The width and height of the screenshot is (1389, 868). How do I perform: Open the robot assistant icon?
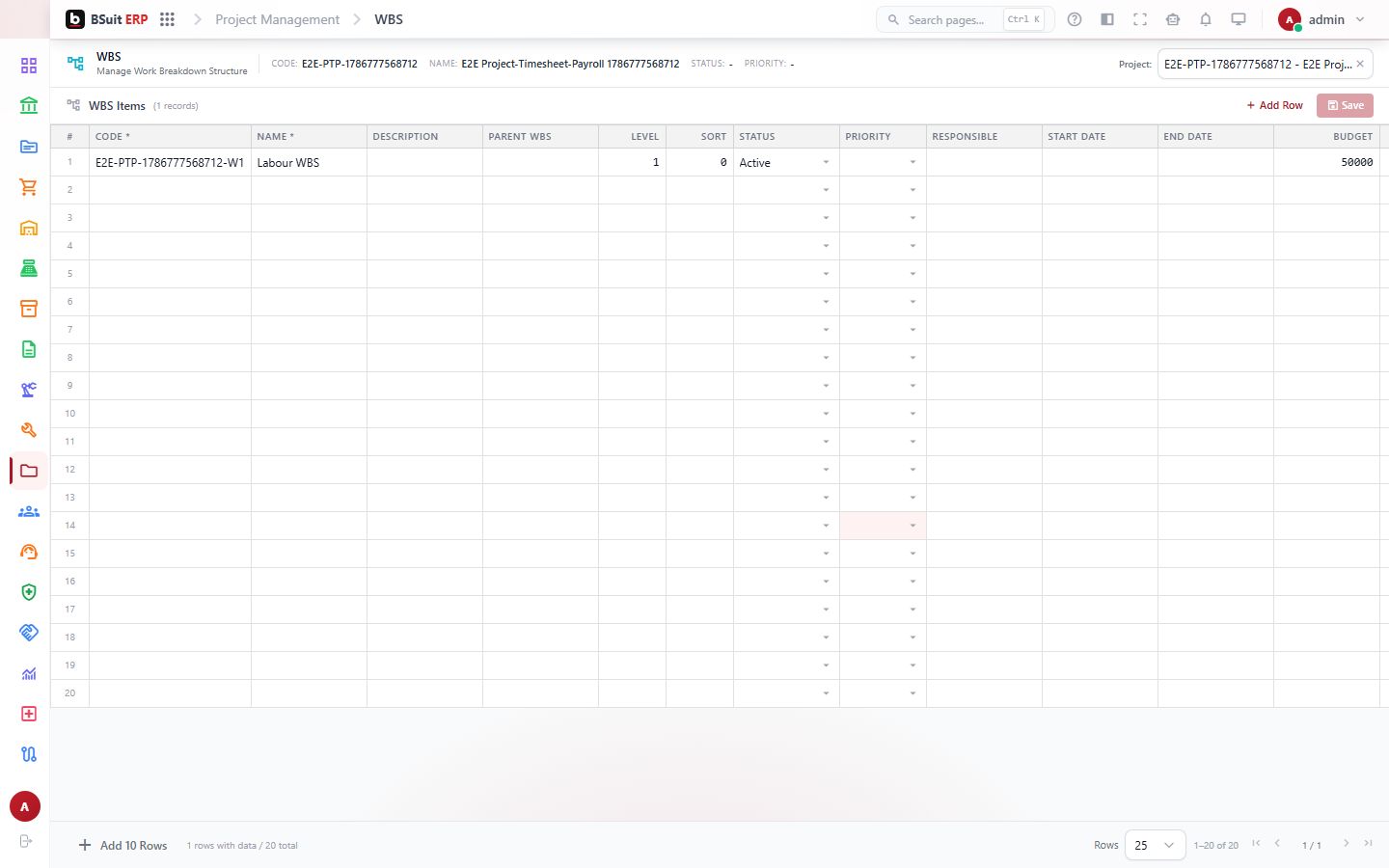[1173, 19]
